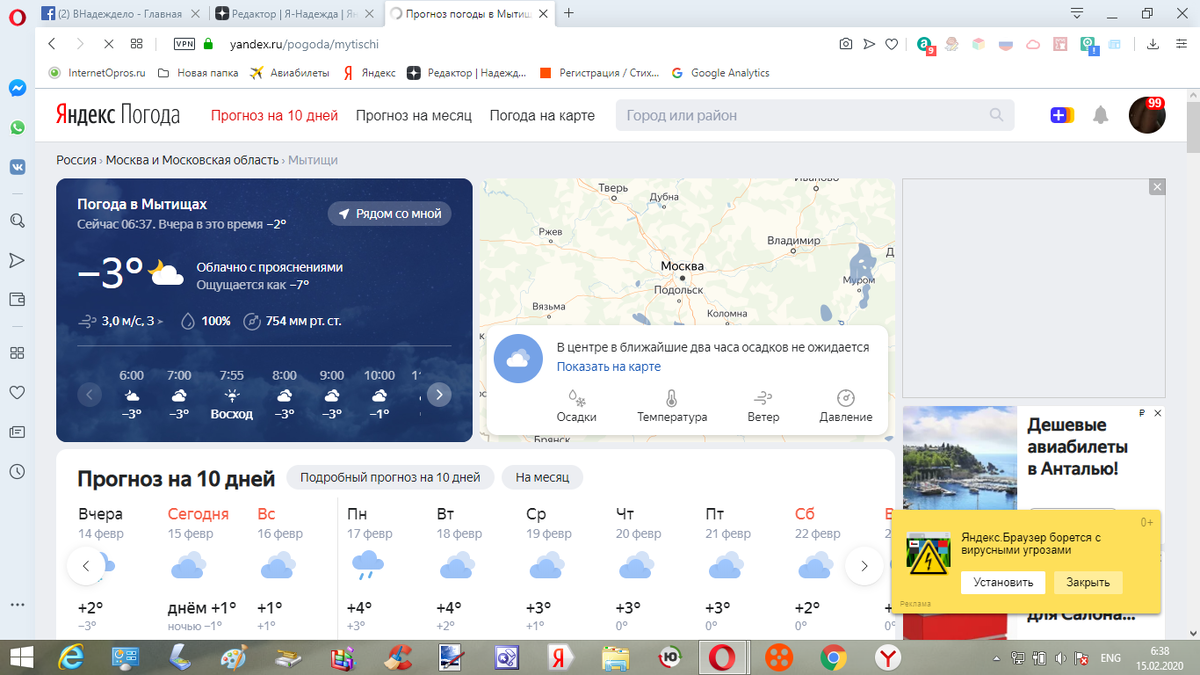Show the wind map layer (Ветер)
1200x675 pixels.
click(x=763, y=407)
